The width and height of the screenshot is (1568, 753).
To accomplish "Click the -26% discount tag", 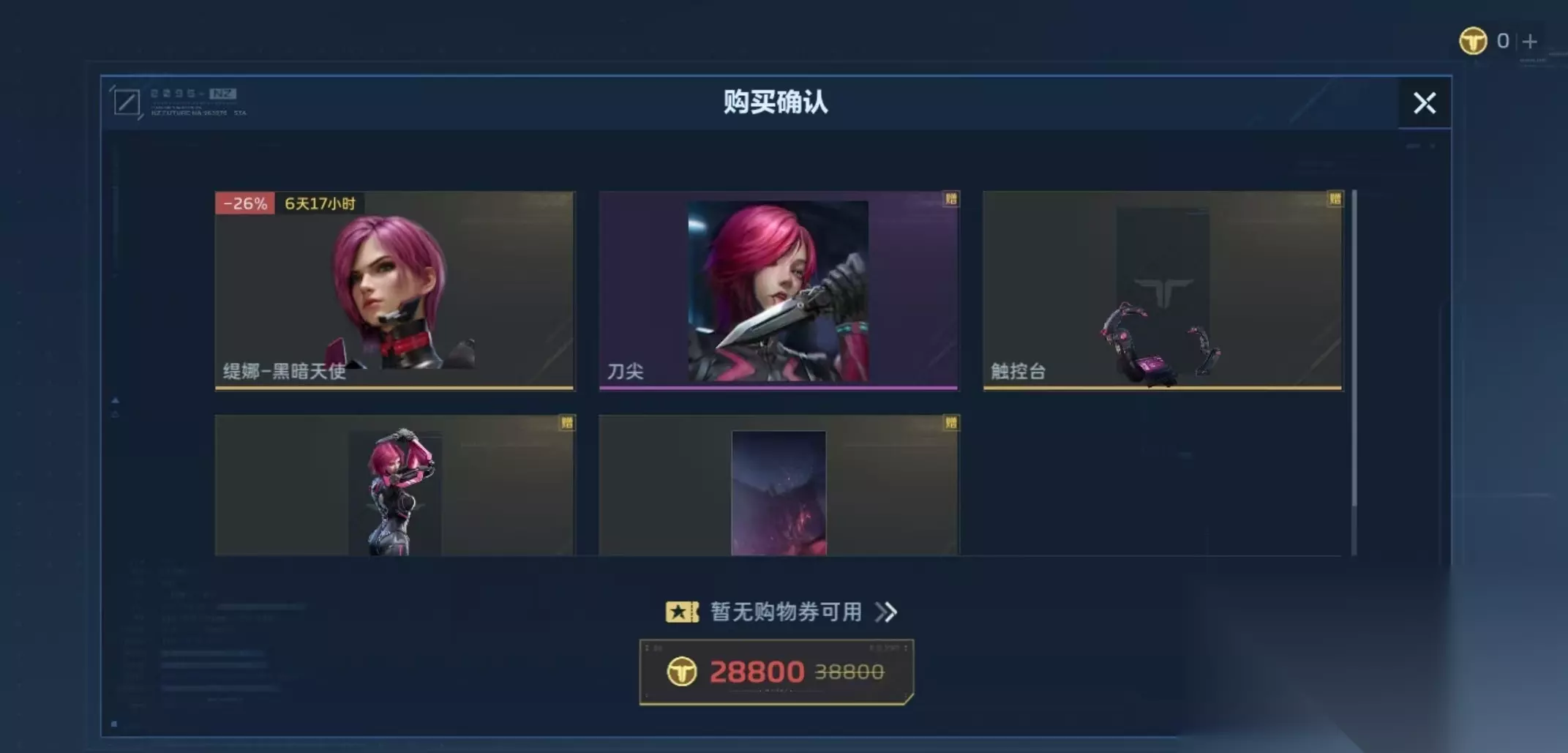I will click(245, 203).
